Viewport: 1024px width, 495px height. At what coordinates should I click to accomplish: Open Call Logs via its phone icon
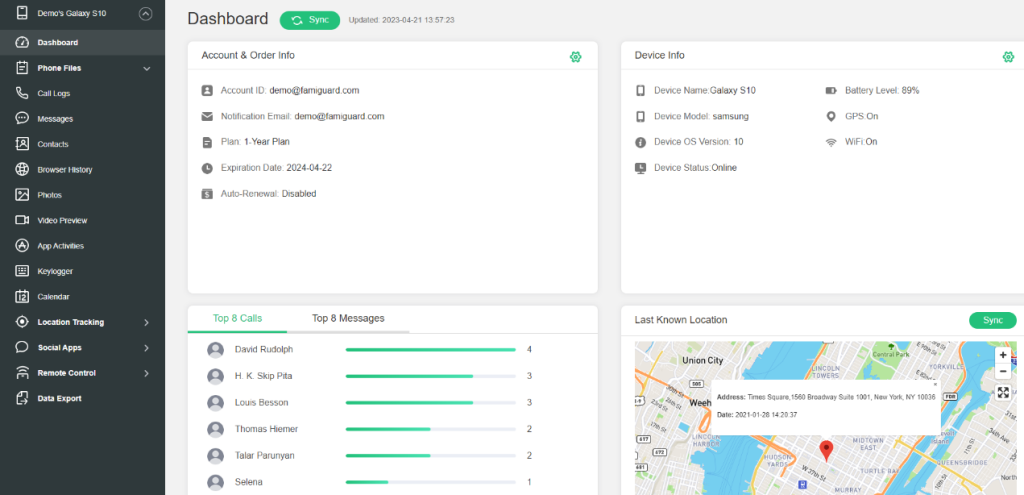(22, 93)
